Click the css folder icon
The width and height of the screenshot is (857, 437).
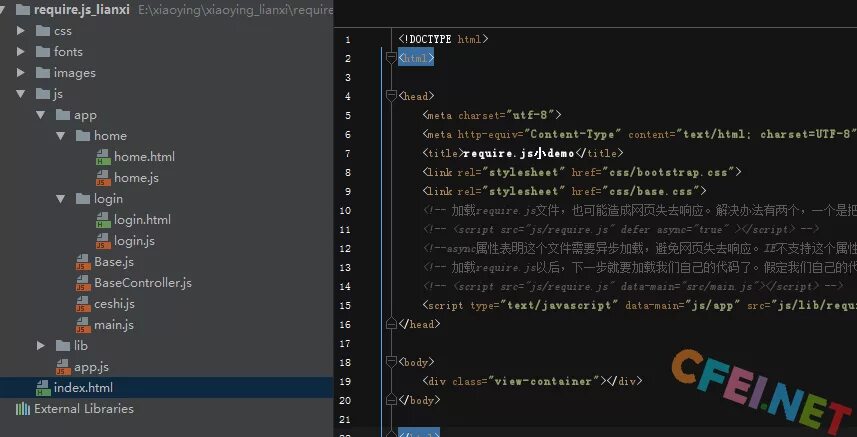[43, 31]
